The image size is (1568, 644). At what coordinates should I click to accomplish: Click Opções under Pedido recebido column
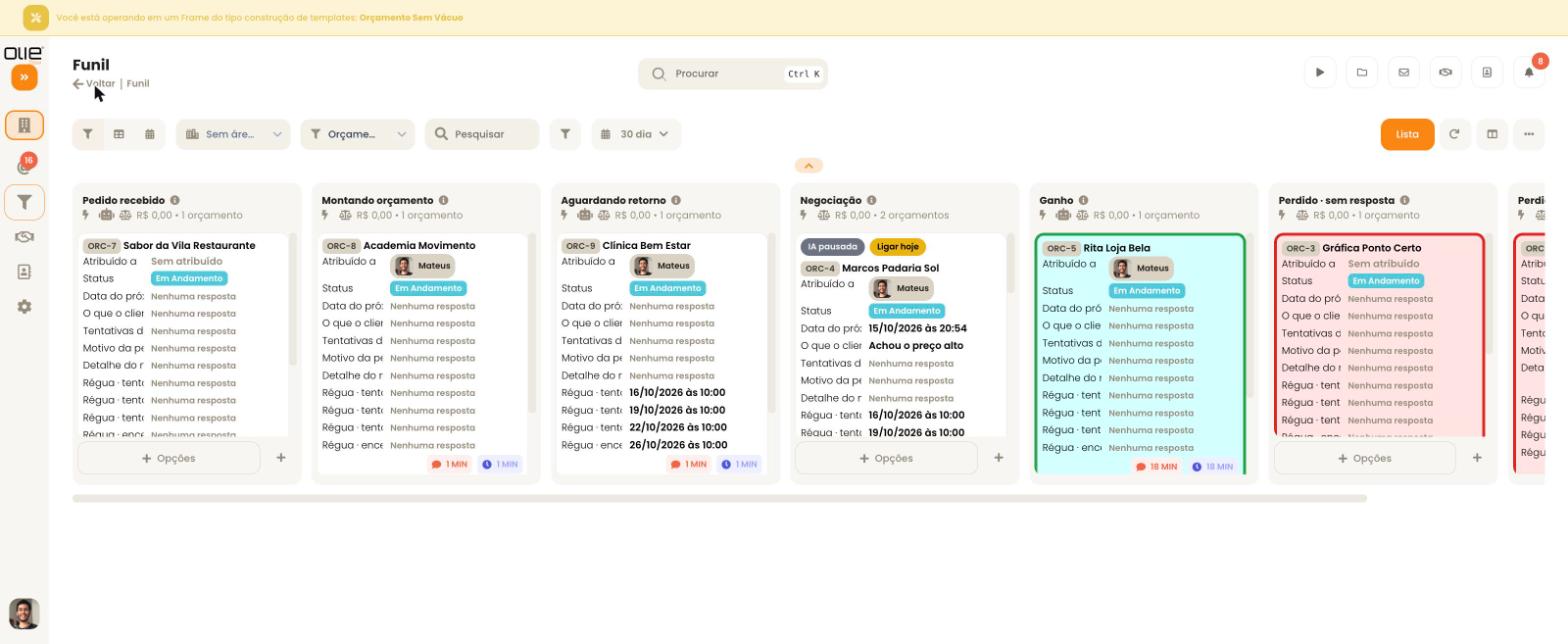click(x=169, y=458)
